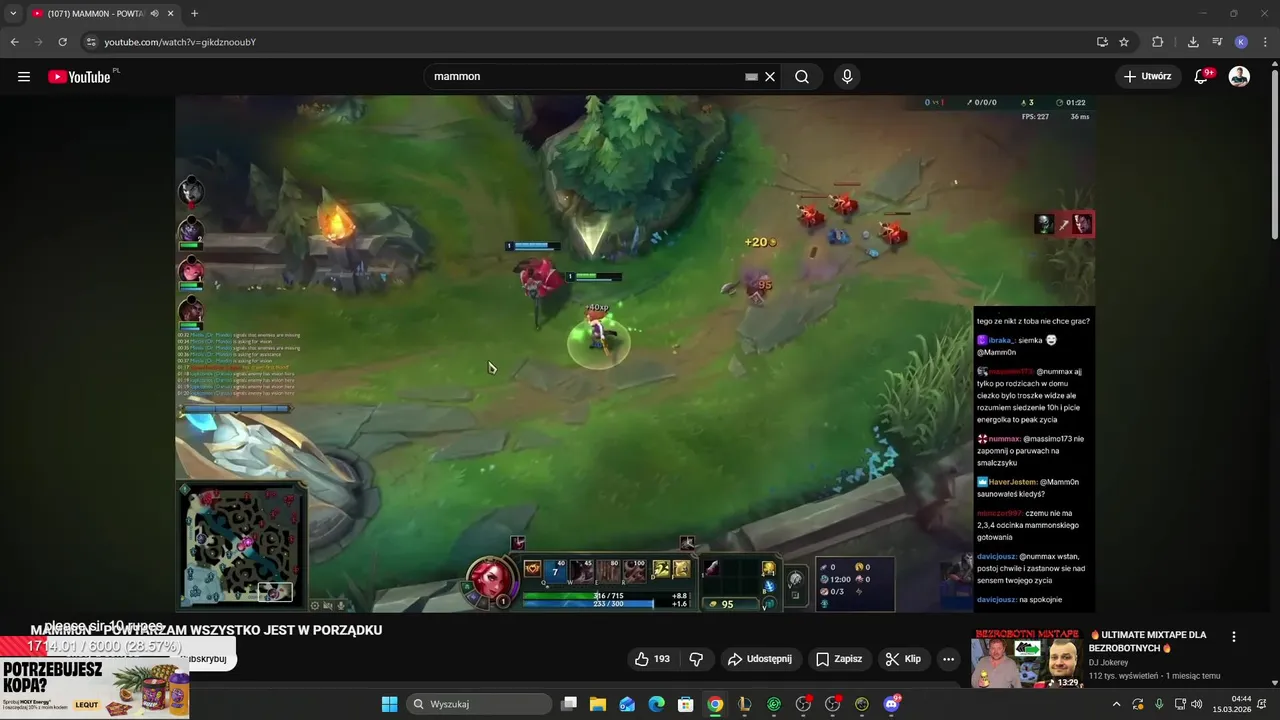This screenshot has width=1280, height=720.
Task: Open the Ultimate Mixtape video thumbnail
Action: (x=1027, y=658)
